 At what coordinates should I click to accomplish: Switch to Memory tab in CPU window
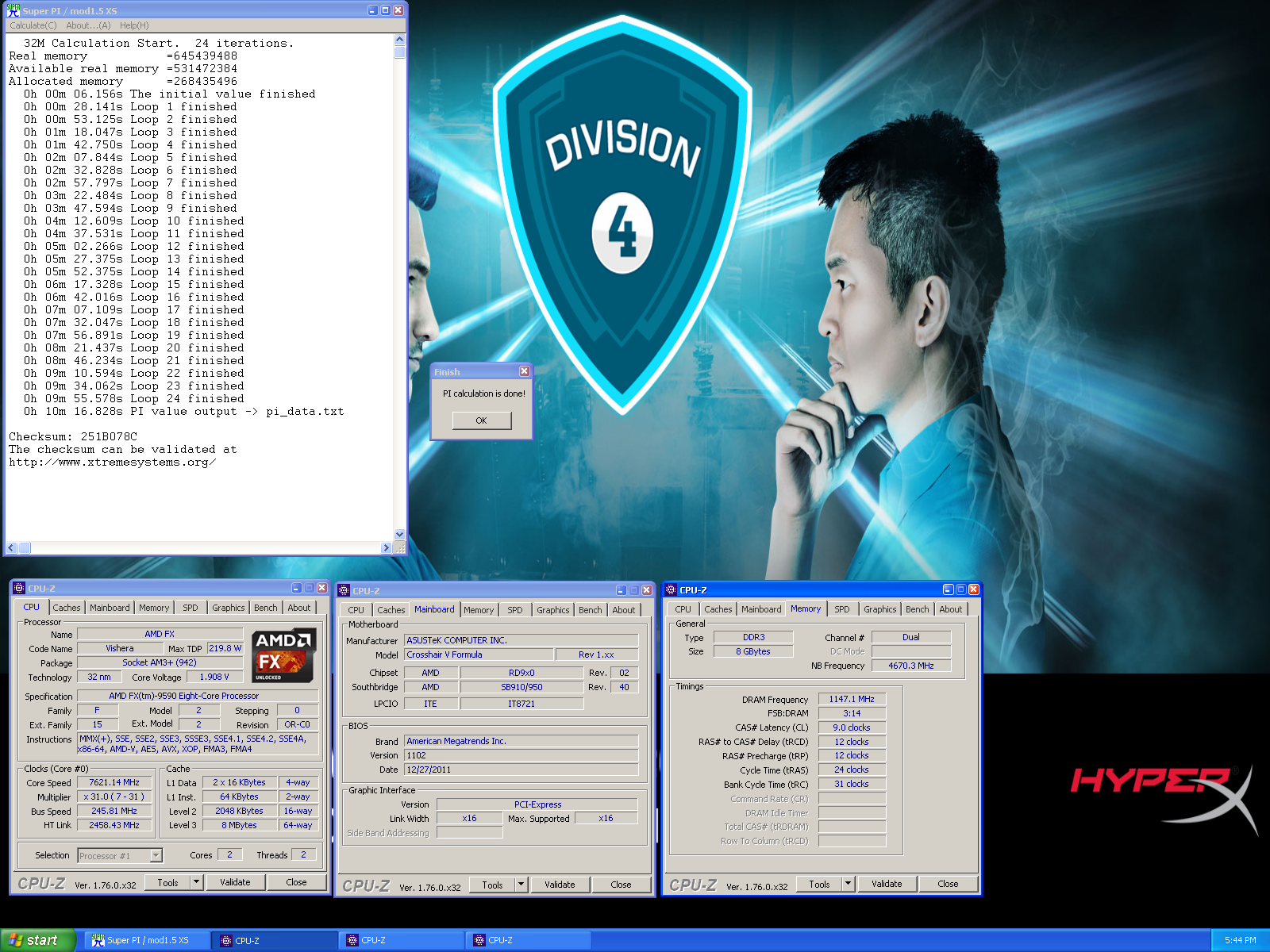(154, 608)
